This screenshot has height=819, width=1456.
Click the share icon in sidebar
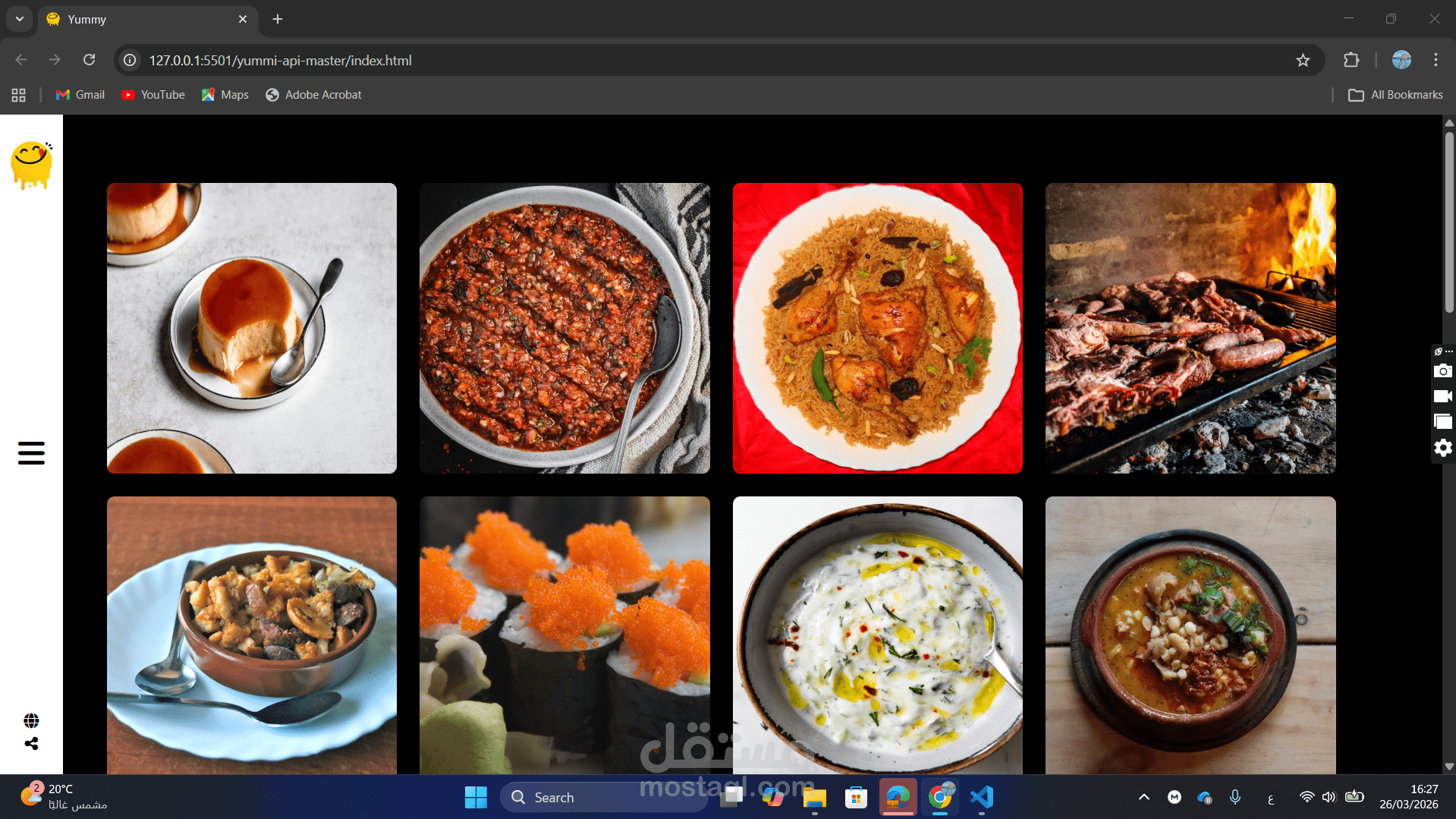click(x=31, y=744)
